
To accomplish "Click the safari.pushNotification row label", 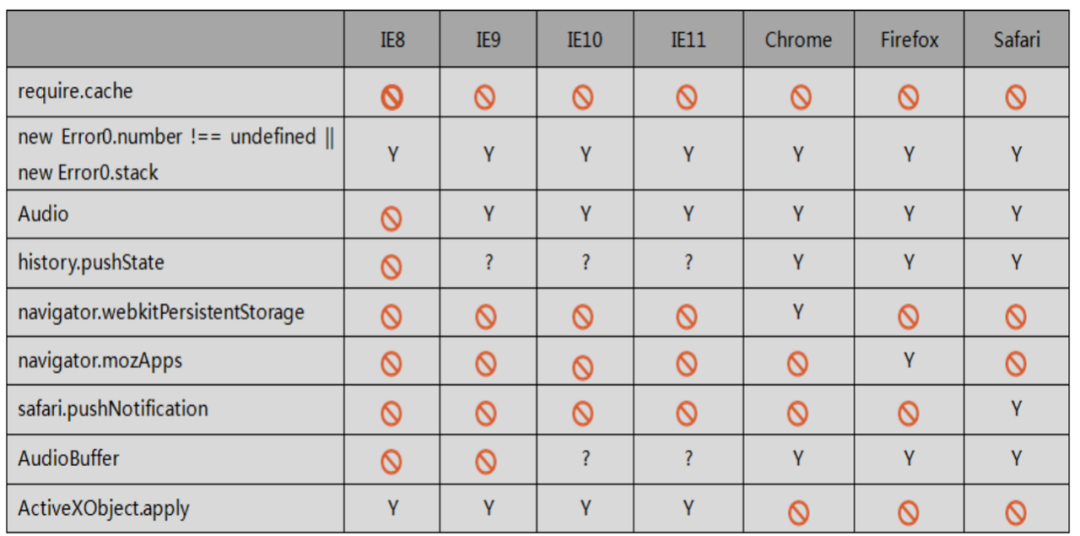I will (x=113, y=409).
